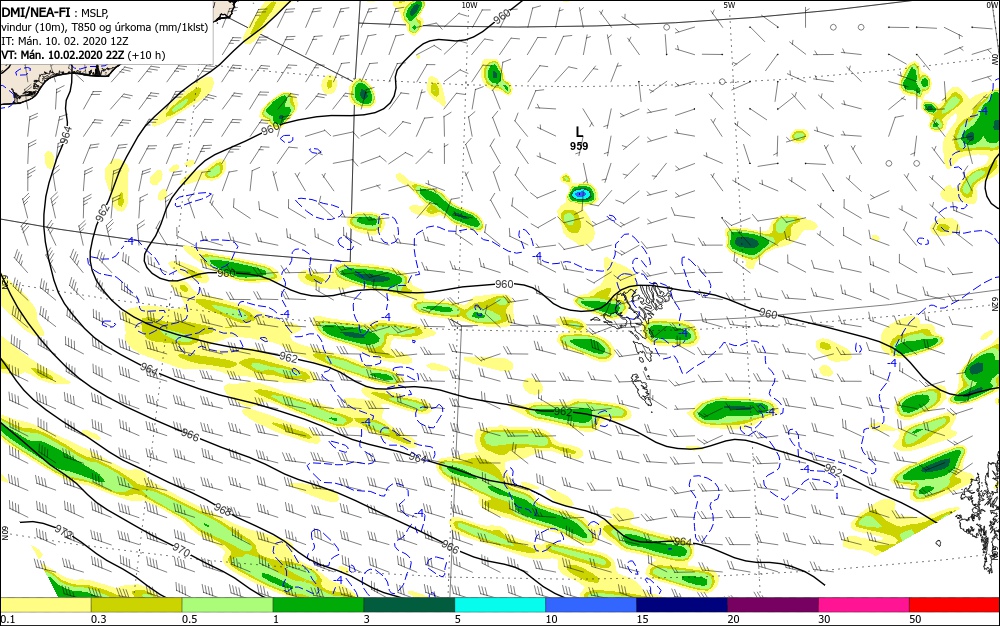Viewport: 1000px width, 626px height.
Task: Click the purple 20–30 legend swatch
Action: coord(772,605)
